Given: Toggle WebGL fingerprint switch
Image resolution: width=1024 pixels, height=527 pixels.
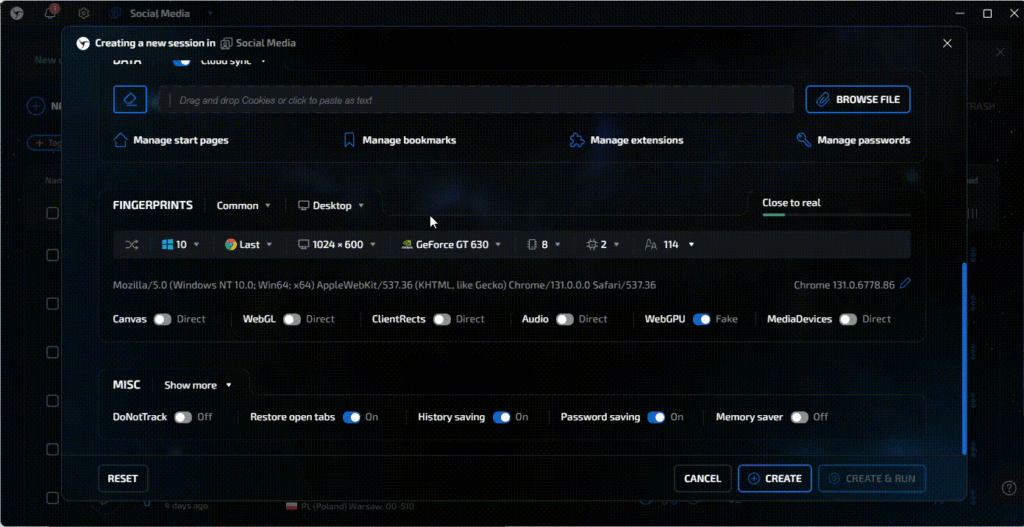Looking at the screenshot, I should click(292, 319).
